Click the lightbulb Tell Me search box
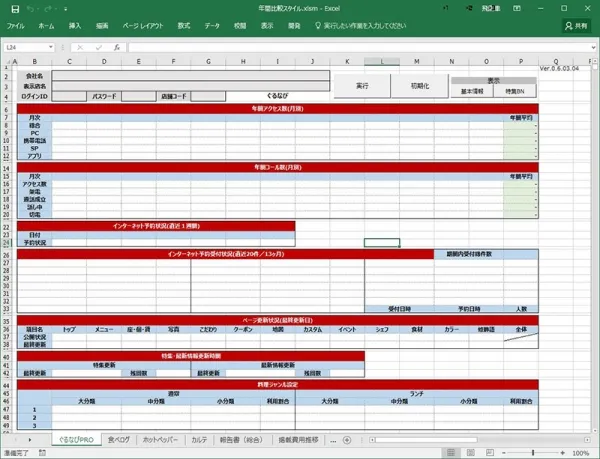Screen dimensions: 600x459 360,26
